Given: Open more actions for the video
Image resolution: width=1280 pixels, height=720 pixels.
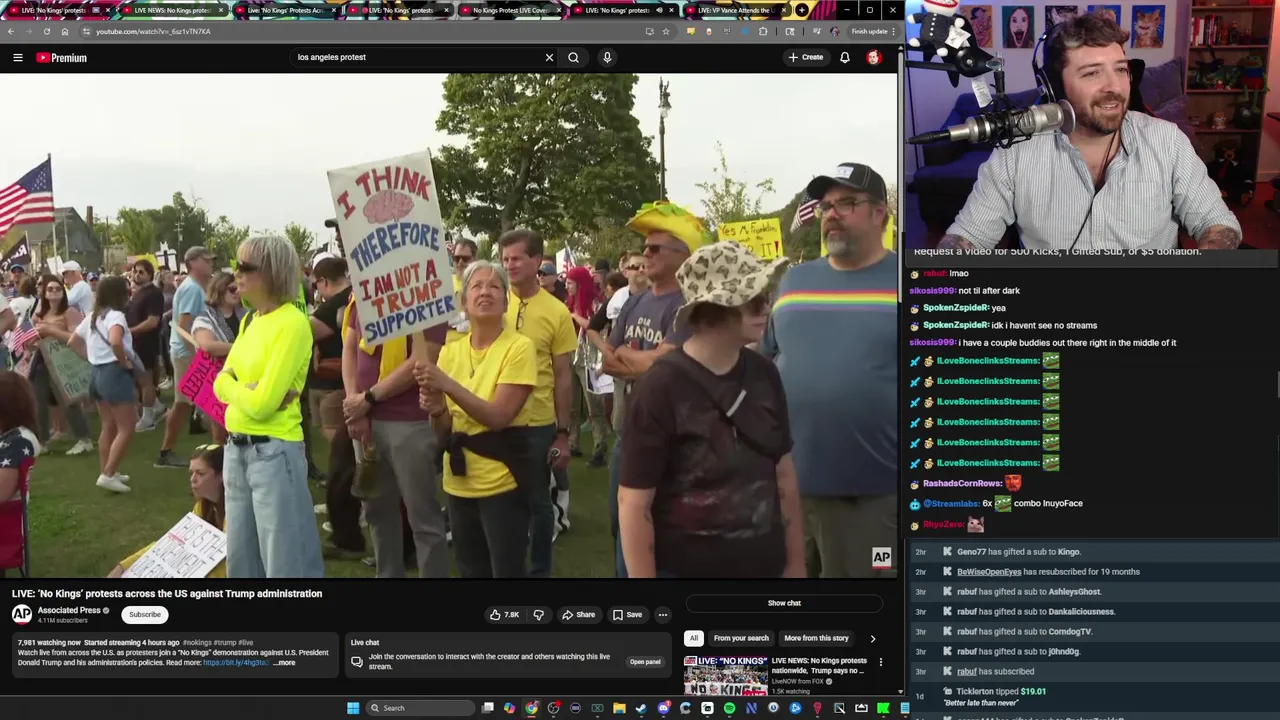Looking at the screenshot, I should click(663, 615).
